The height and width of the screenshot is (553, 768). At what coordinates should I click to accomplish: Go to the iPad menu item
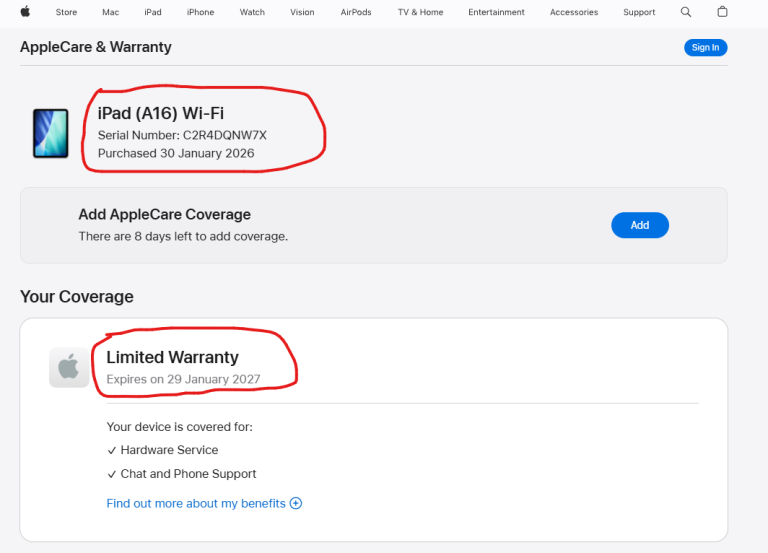tap(152, 12)
